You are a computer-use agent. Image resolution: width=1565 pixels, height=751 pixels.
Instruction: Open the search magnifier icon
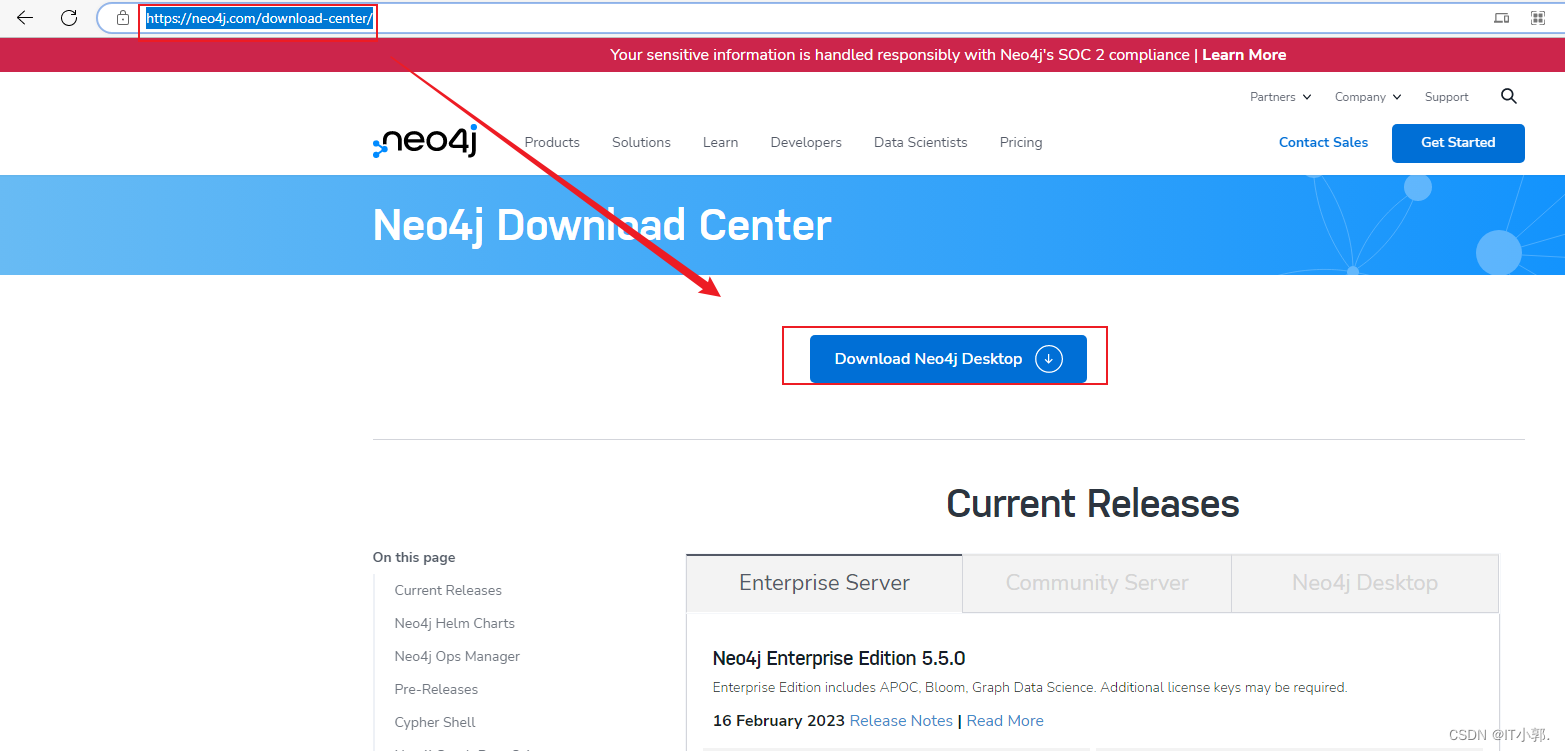tap(1509, 96)
